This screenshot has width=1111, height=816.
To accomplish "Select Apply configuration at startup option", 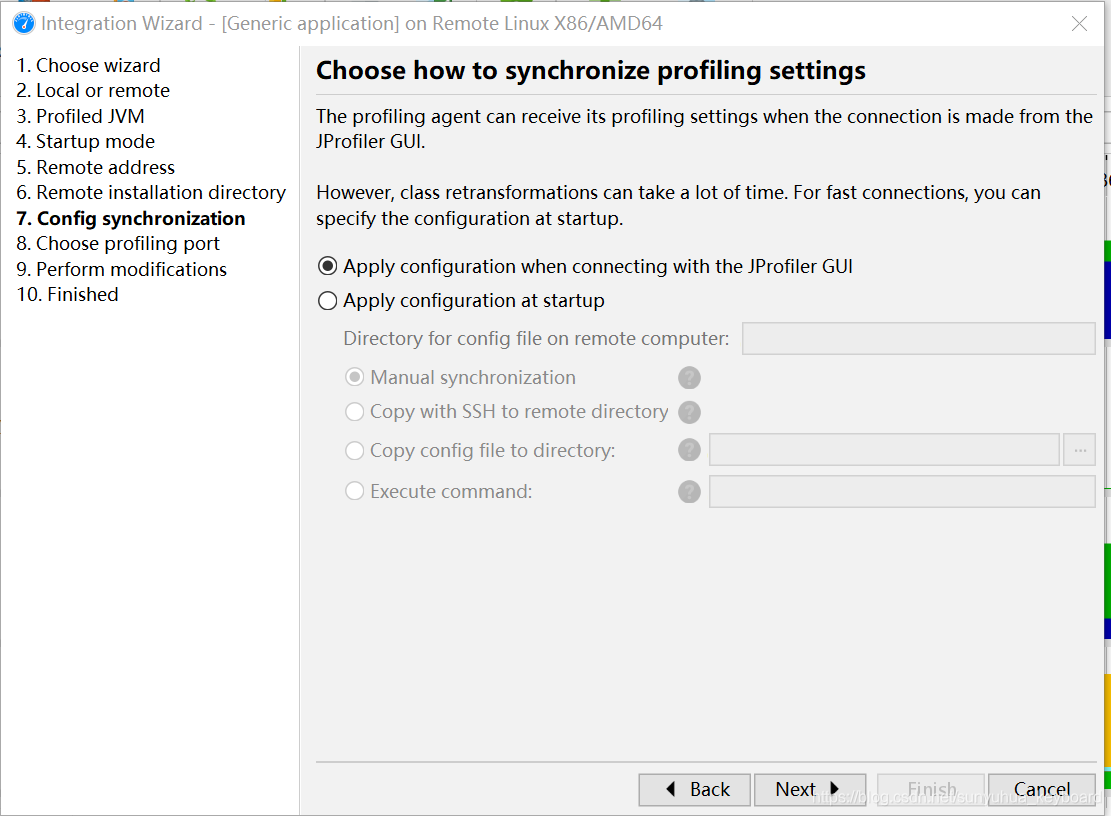I will click(x=327, y=301).
